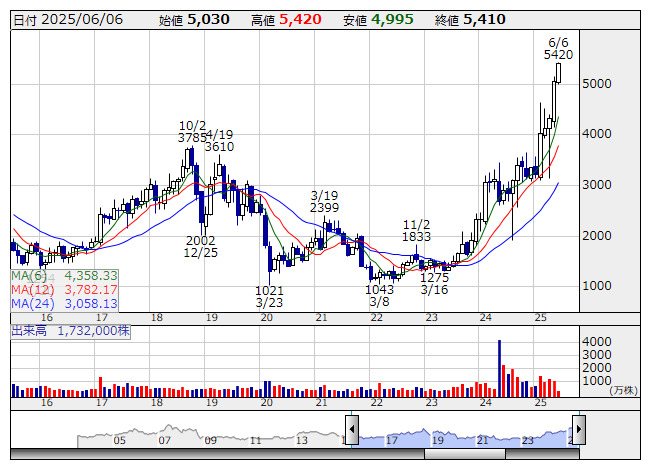The image size is (653, 470).
Task: Click the 3/19 2399 high annotation
Action: [x=324, y=201]
